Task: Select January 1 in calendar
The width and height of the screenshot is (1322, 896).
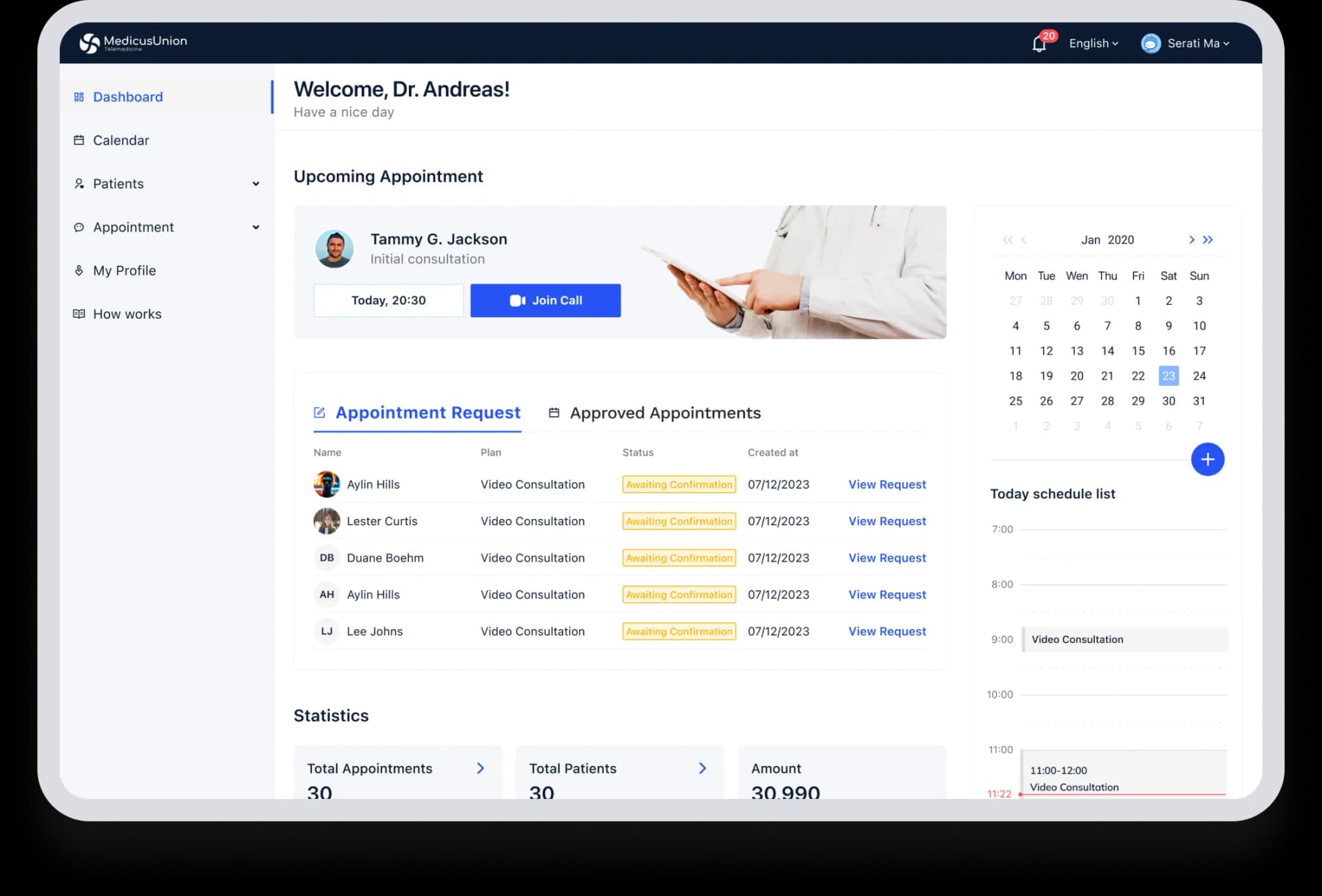Action: point(1138,301)
